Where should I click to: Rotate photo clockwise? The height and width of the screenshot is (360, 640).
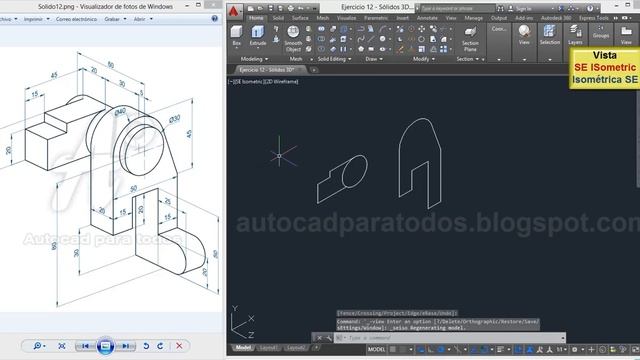[x=160, y=346]
